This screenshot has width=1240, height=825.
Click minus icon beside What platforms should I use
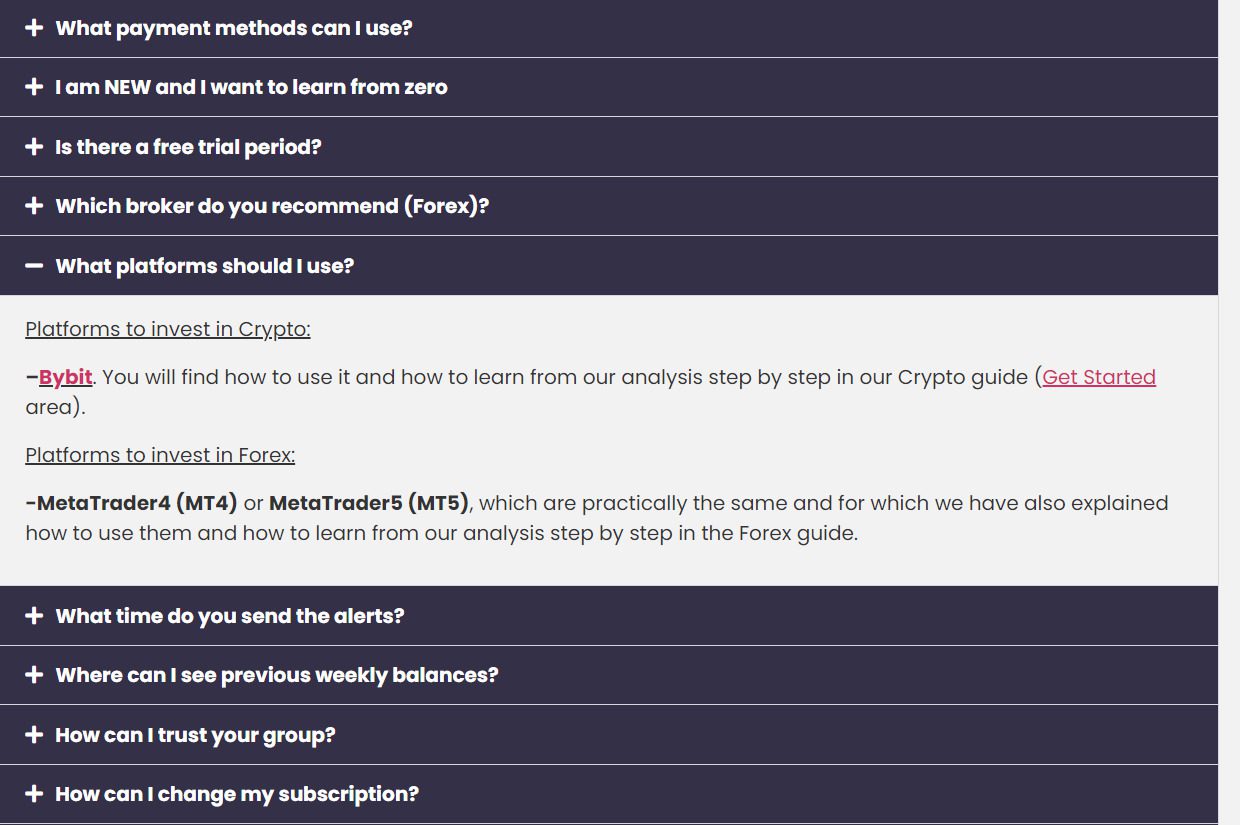click(x=34, y=266)
